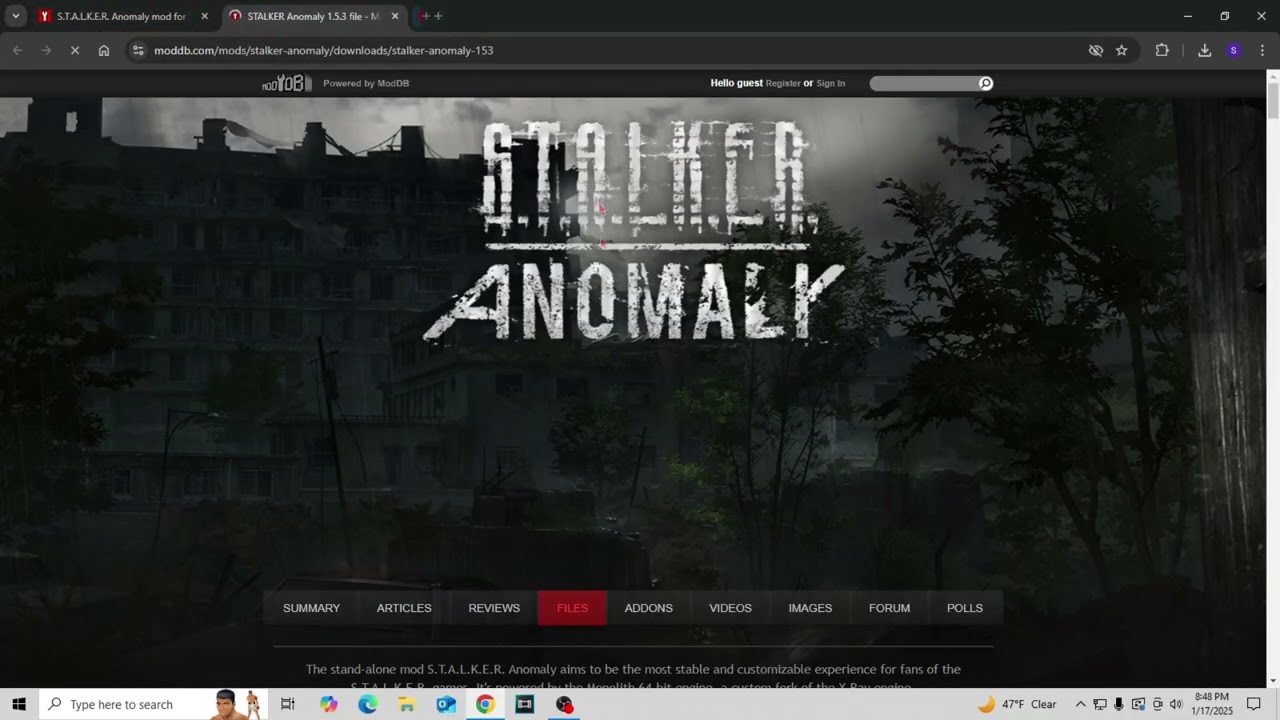Click the Powered by ModDB text
Viewport: 1280px width, 720px height.
click(x=366, y=83)
